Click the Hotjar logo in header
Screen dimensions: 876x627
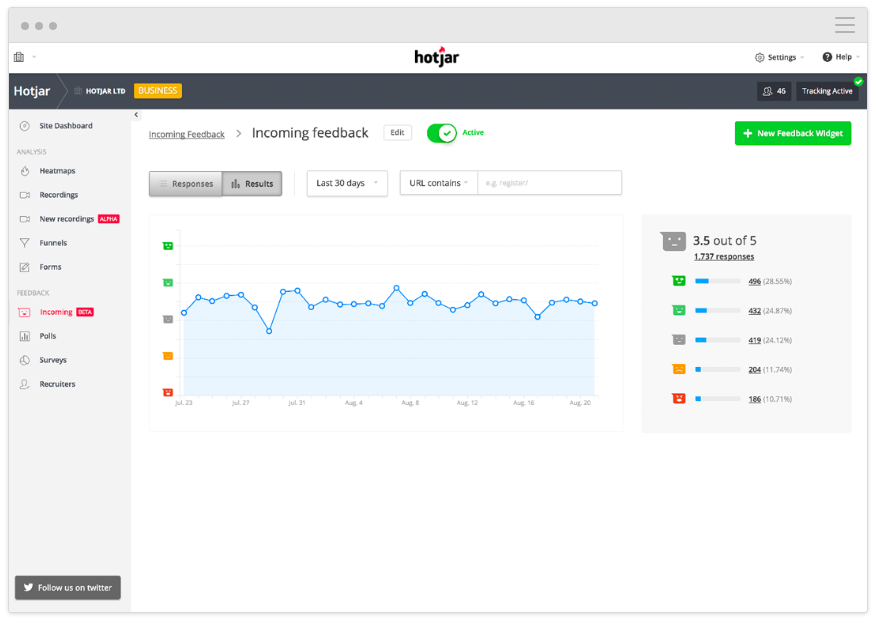tap(436, 56)
